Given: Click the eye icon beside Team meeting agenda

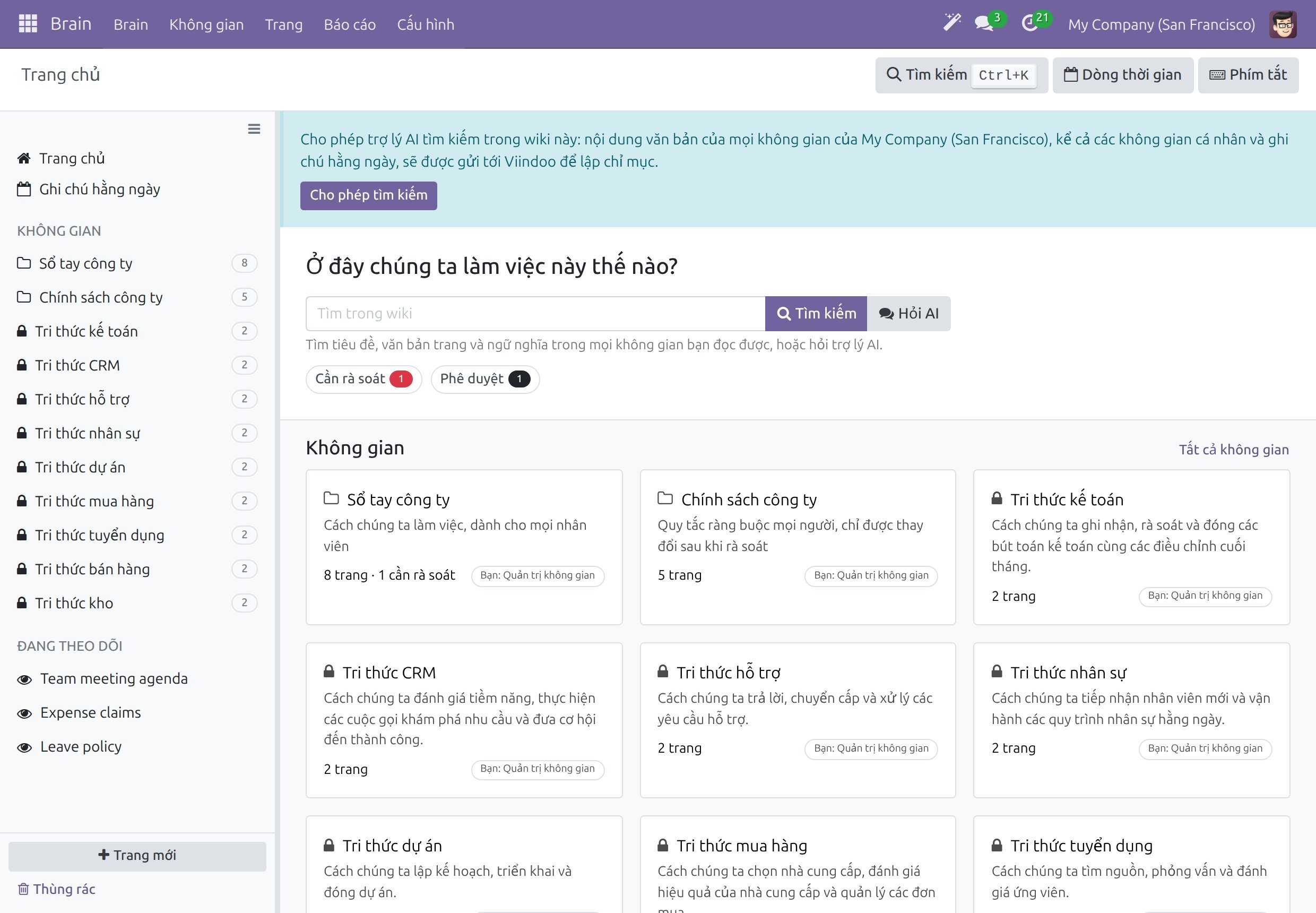Looking at the screenshot, I should [x=24, y=679].
